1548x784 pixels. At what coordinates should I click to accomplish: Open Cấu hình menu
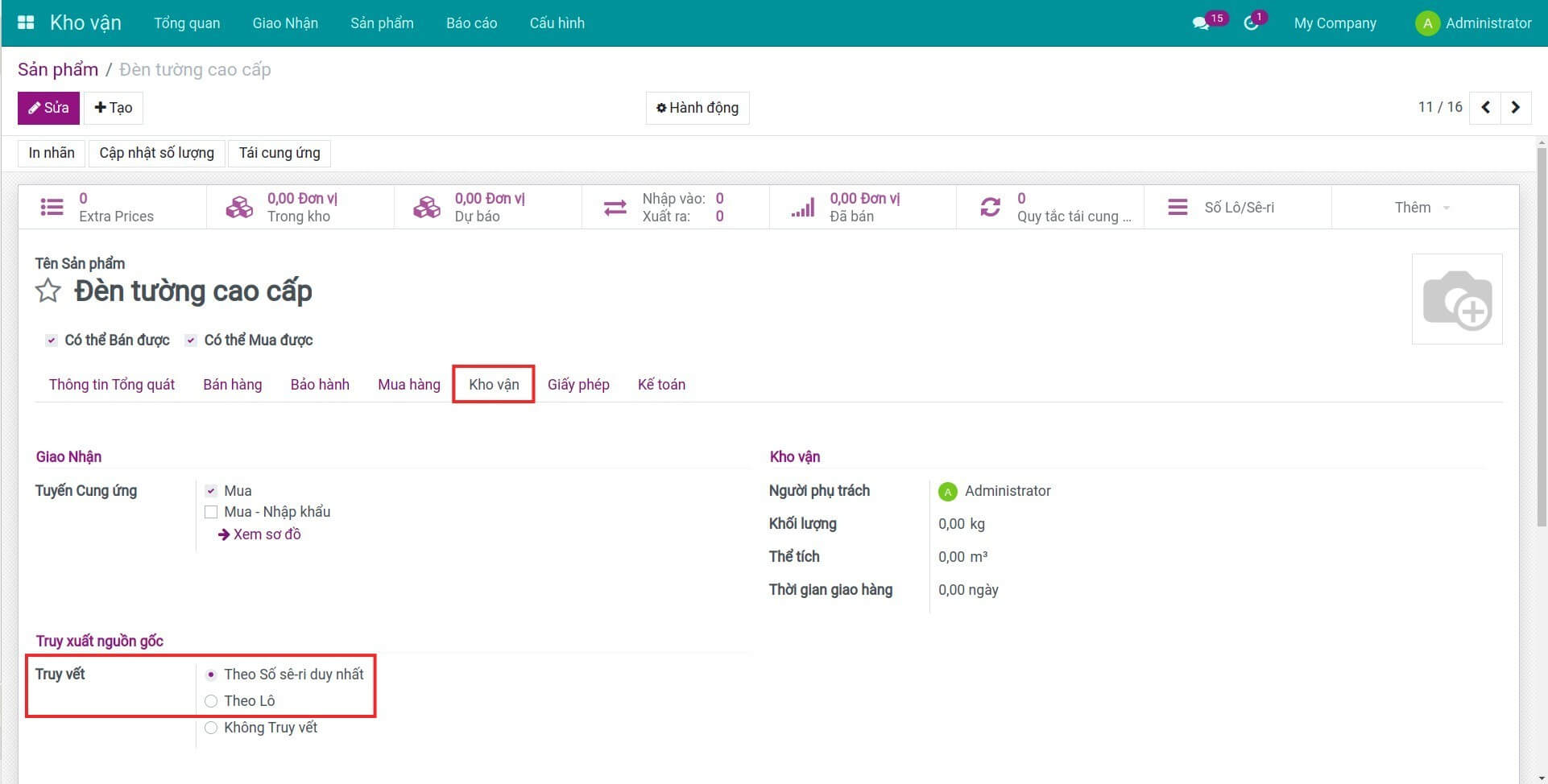(x=557, y=23)
